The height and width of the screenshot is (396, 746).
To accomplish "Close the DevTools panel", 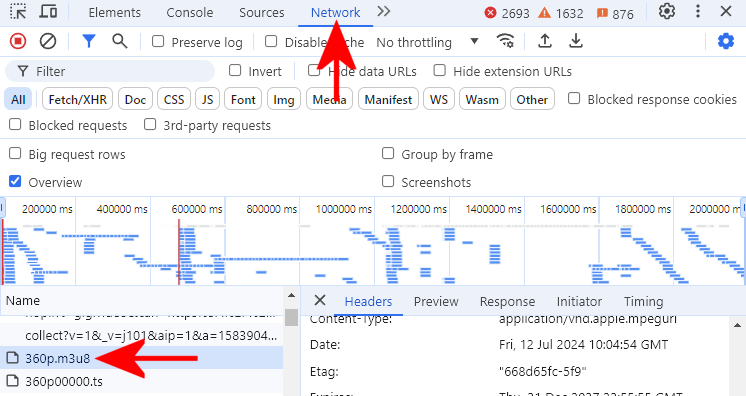I will (726, 11).
